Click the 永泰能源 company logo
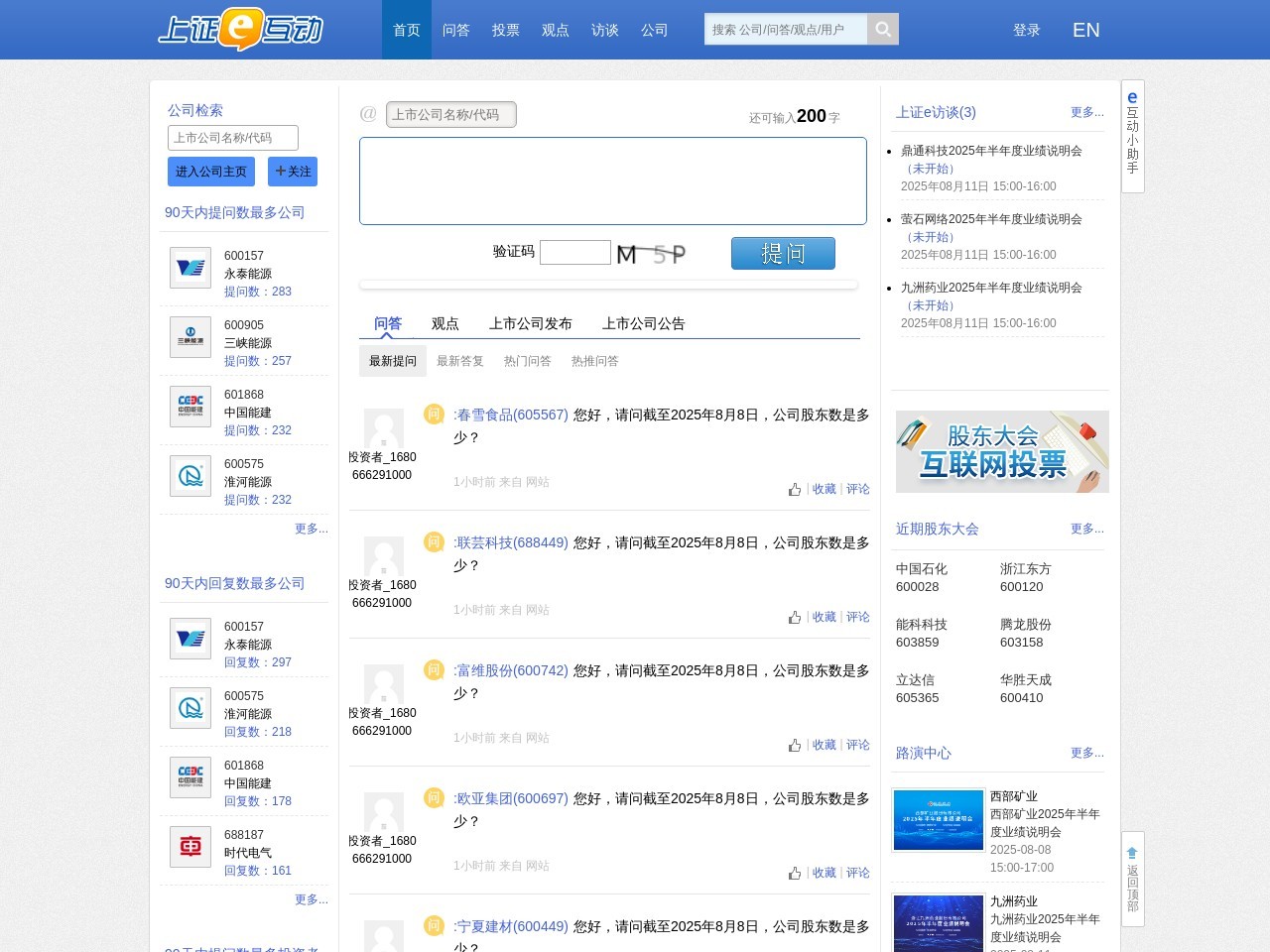Viewport: 1270px width, 952px height. (x=190, y=268)
